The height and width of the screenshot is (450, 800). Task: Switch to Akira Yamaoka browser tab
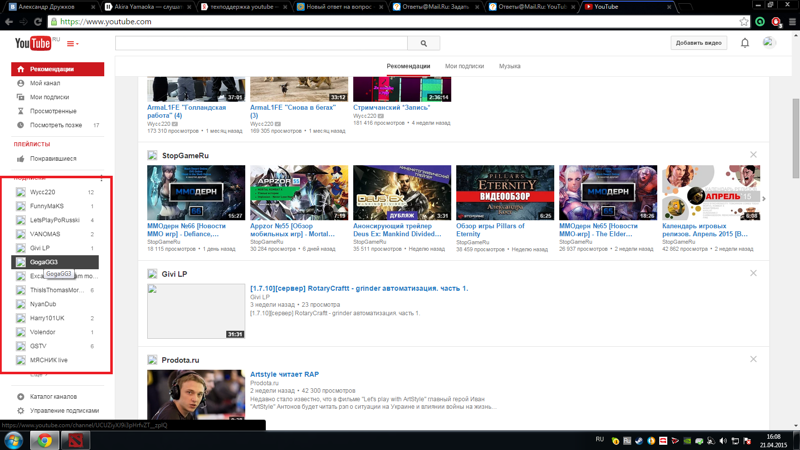click(x=148, y=7)
